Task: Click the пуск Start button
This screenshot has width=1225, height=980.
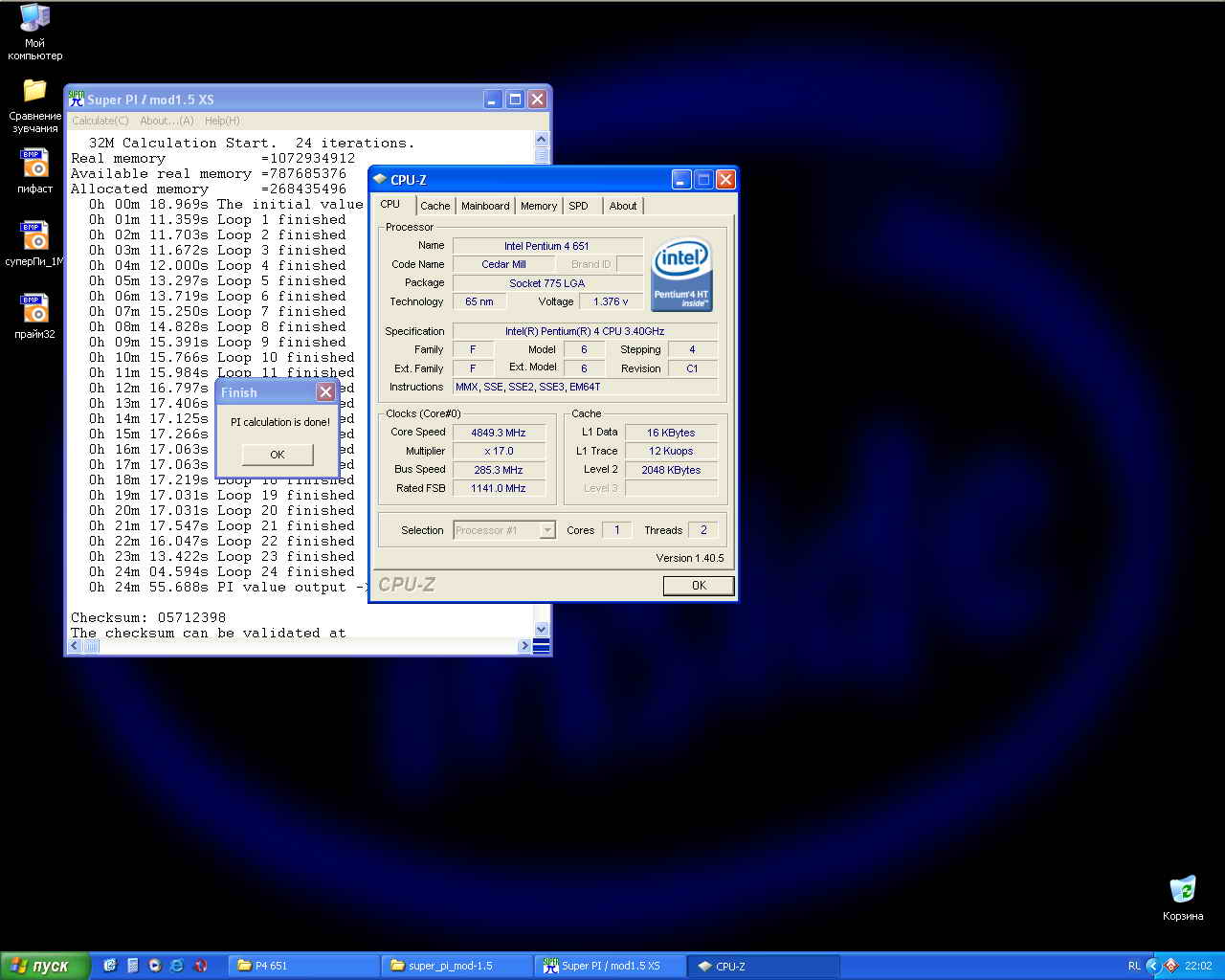Action: tap(45, 966)
